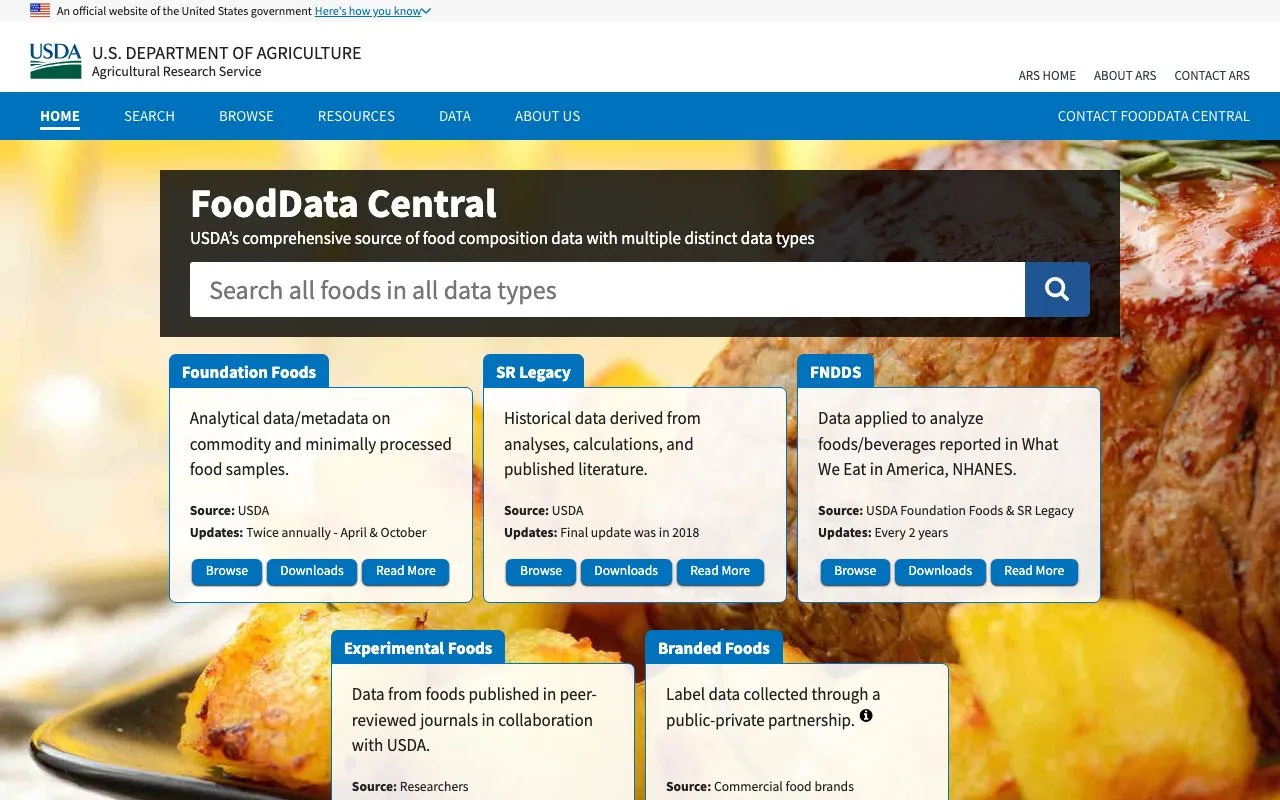Screen dimensions: 1280x800
Task: Open the "Here's how you know" link
Action: [x=367, y=11]
